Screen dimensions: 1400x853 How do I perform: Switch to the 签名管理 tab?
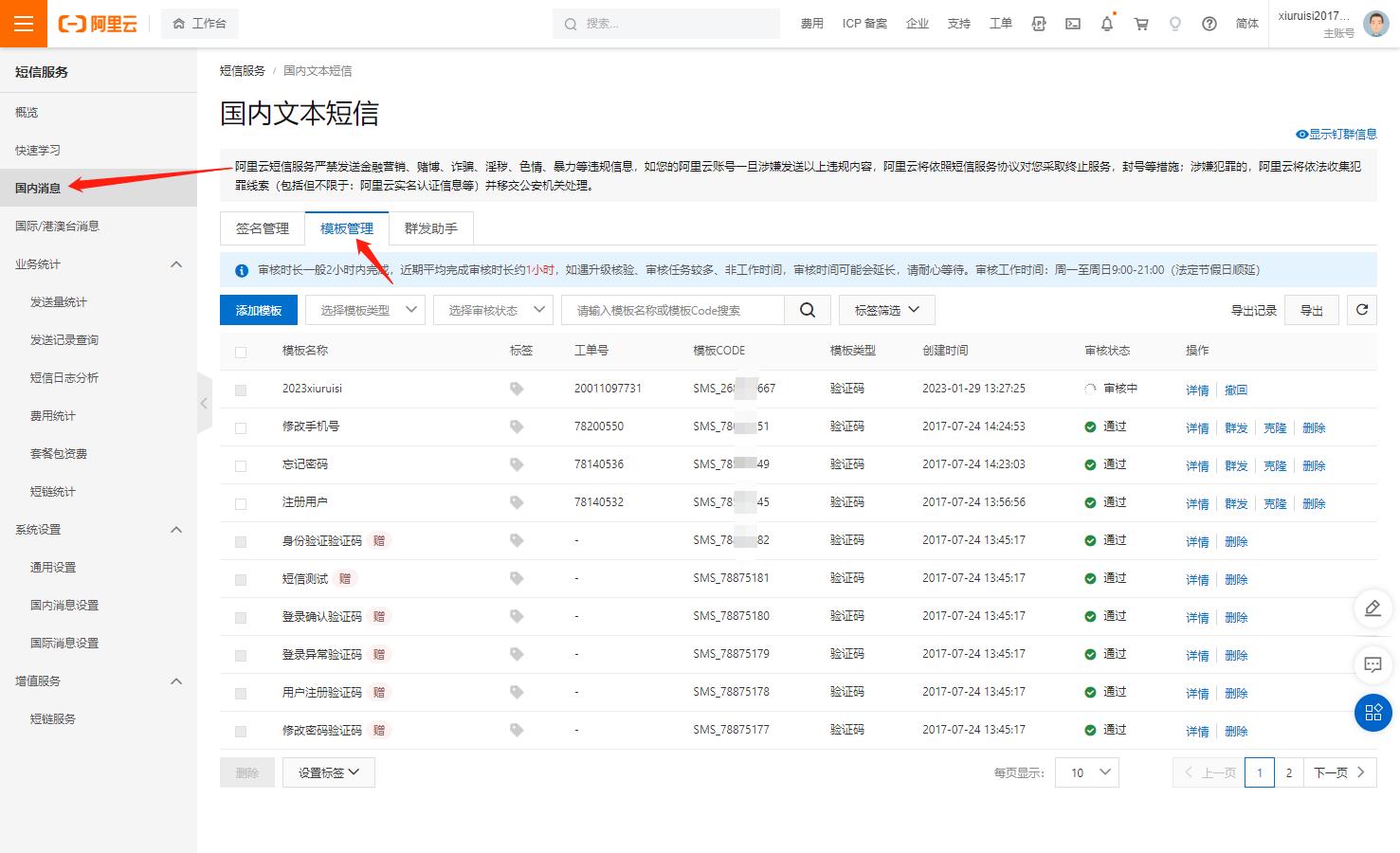coord(263,228)
